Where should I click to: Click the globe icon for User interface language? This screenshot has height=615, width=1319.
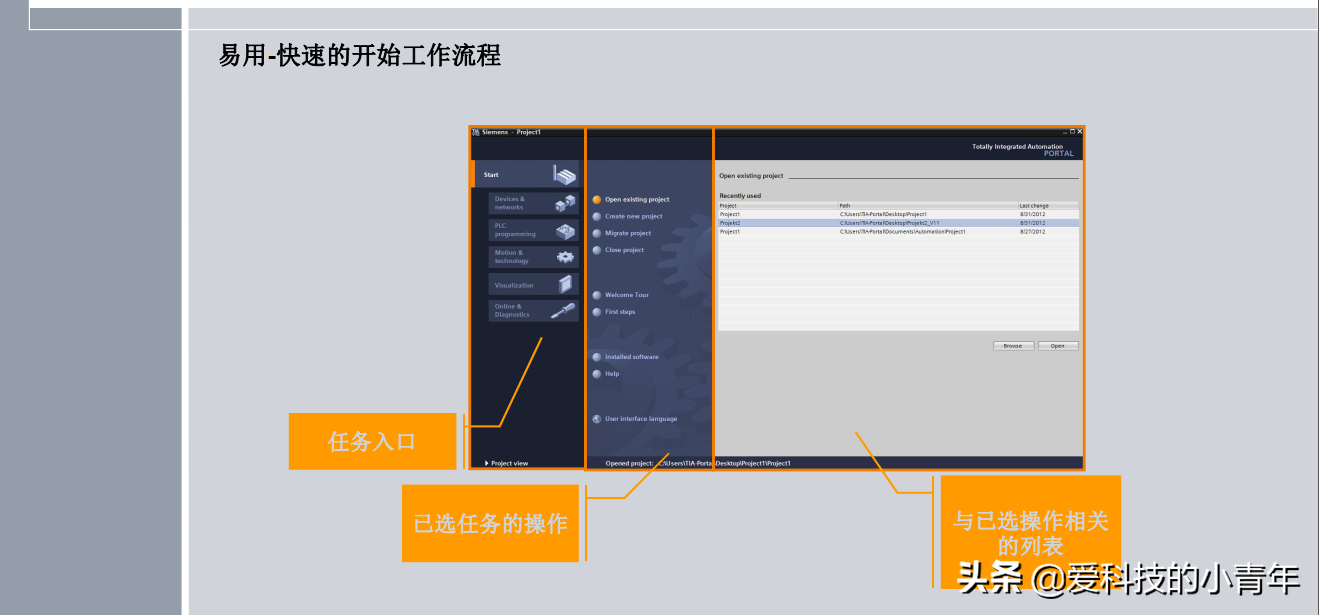(597, 419)
